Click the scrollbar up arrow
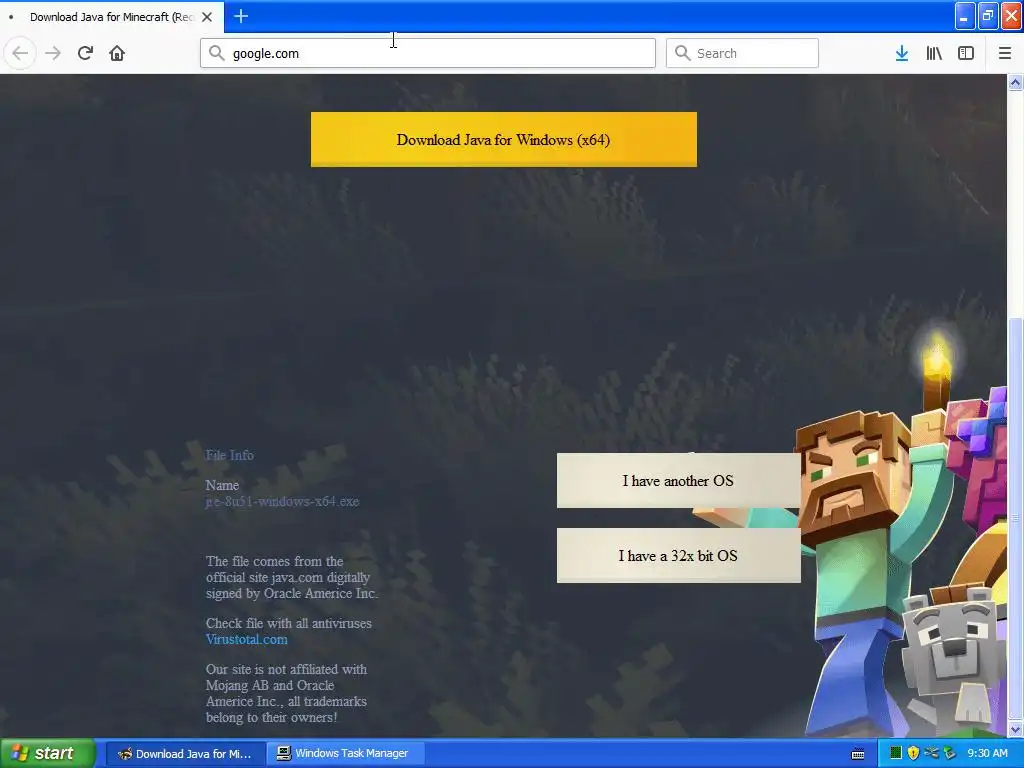This screenshot has height=768, width=1024. tap(1015, 83)
